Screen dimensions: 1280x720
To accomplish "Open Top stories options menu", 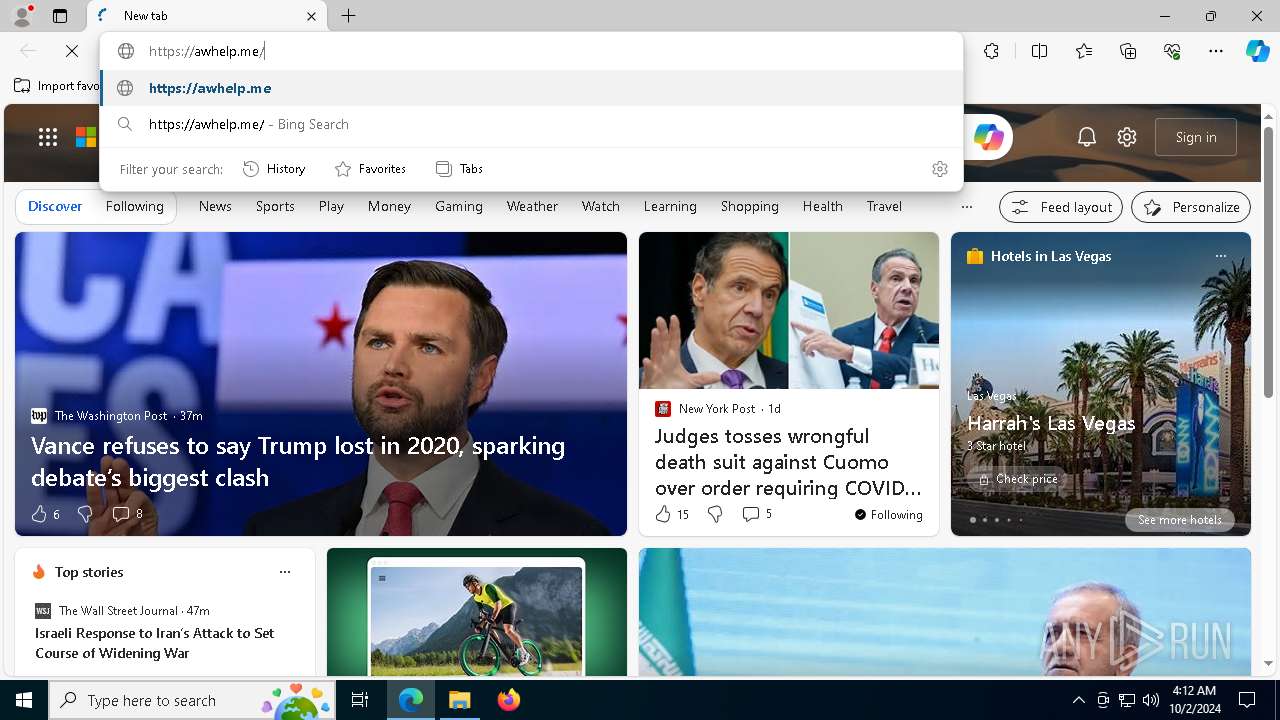I will click(x=285, y=572).
